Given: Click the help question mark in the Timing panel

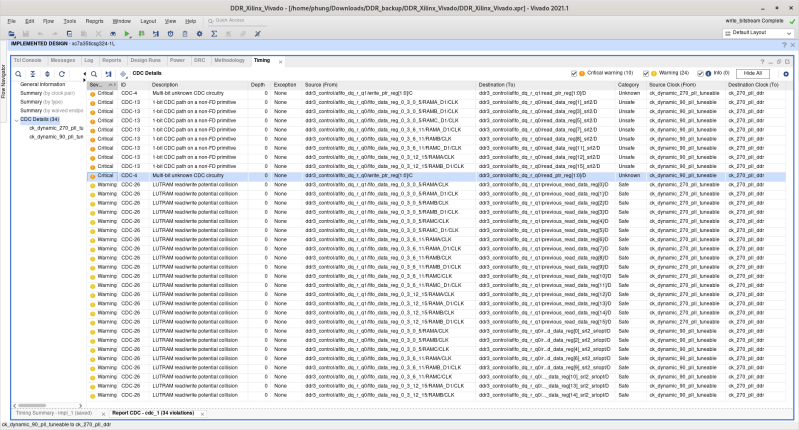Looking at the screenshot, I should tap(762, 62).
